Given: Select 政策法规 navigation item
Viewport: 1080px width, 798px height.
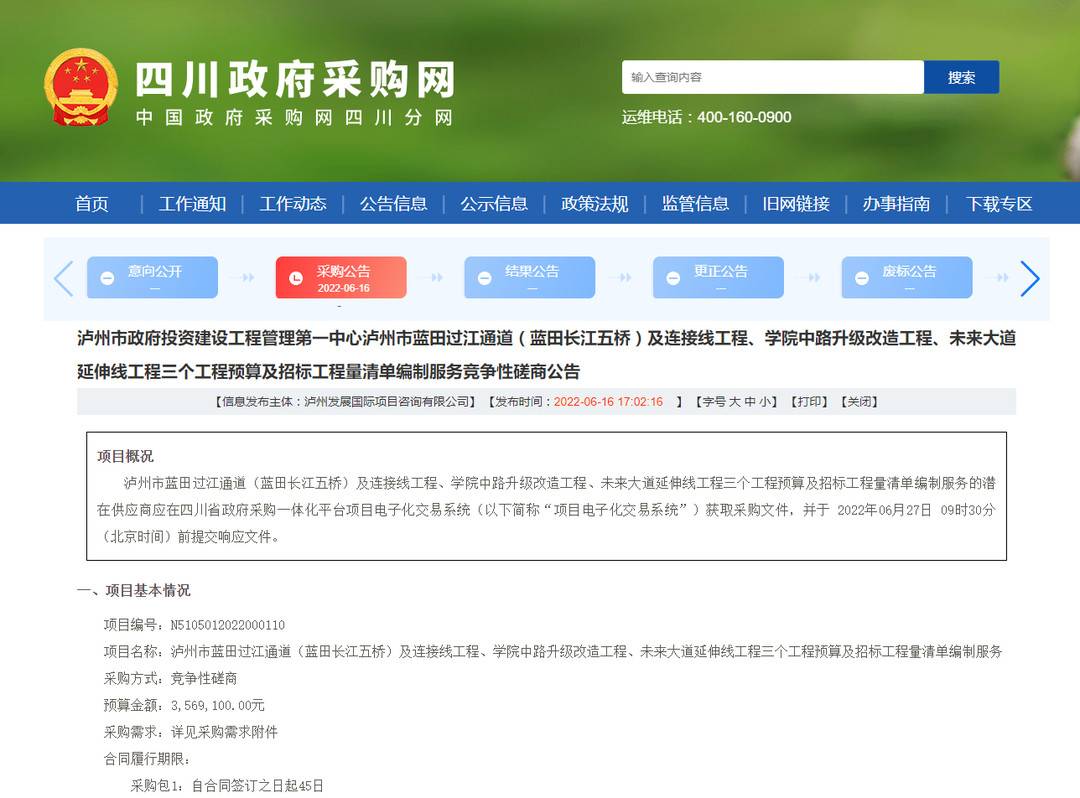Looking at the screenshot, I should pos(594,204).
